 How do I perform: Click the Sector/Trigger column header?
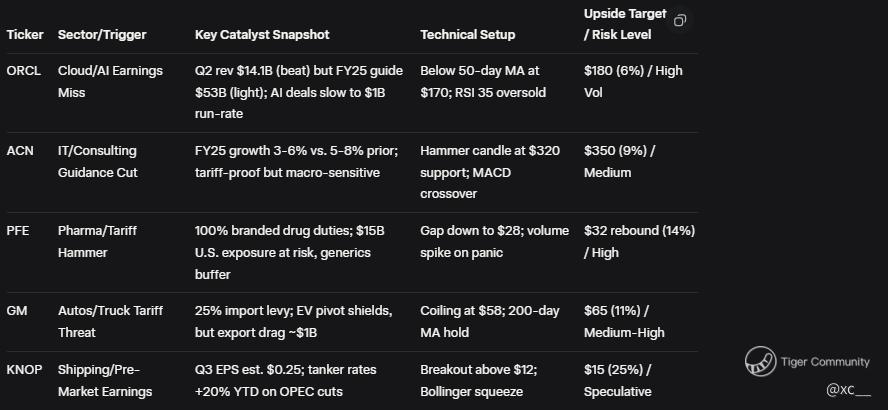(x=102, y=35)
